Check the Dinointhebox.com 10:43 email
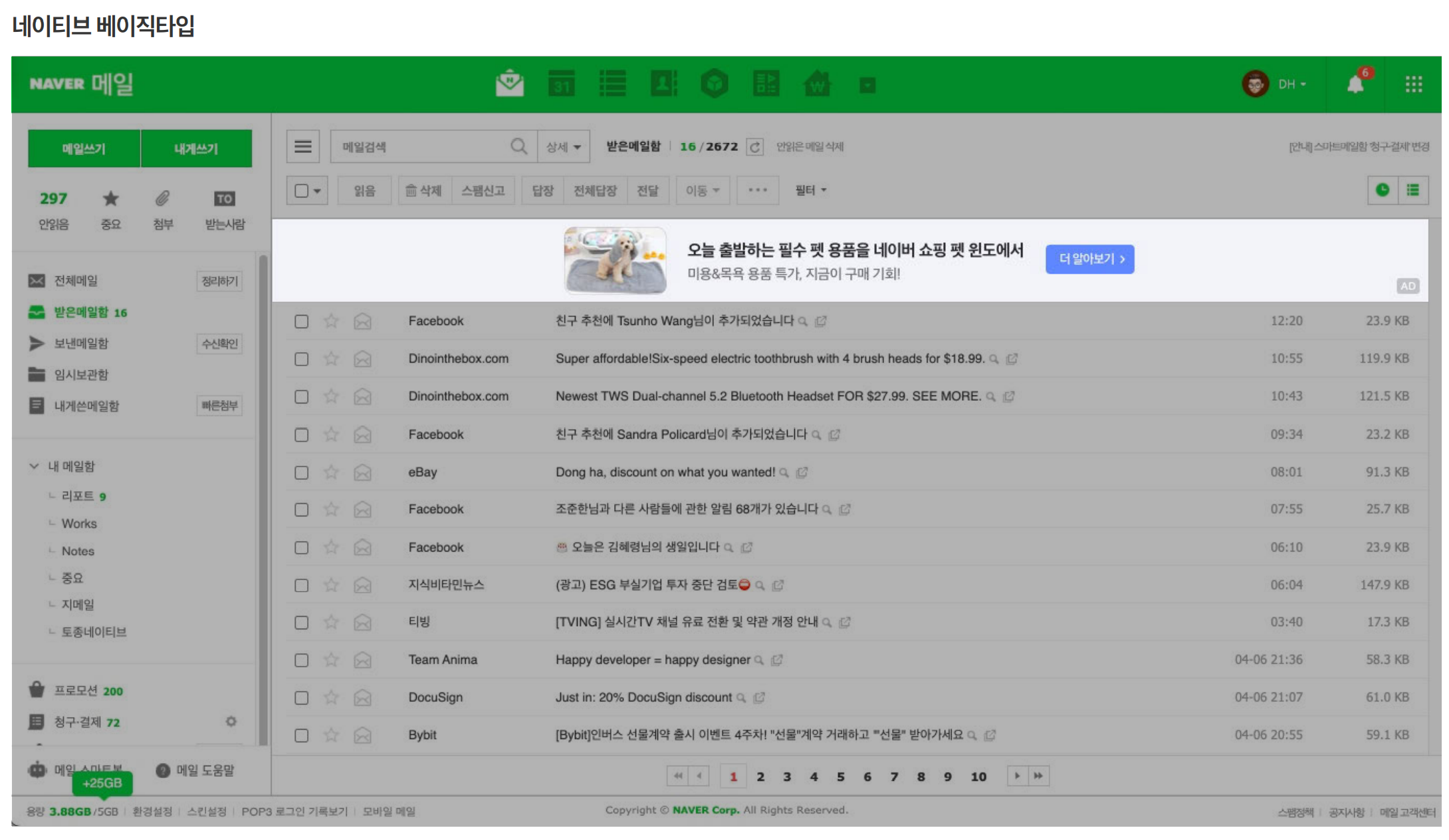 click(x=302, y=397)
